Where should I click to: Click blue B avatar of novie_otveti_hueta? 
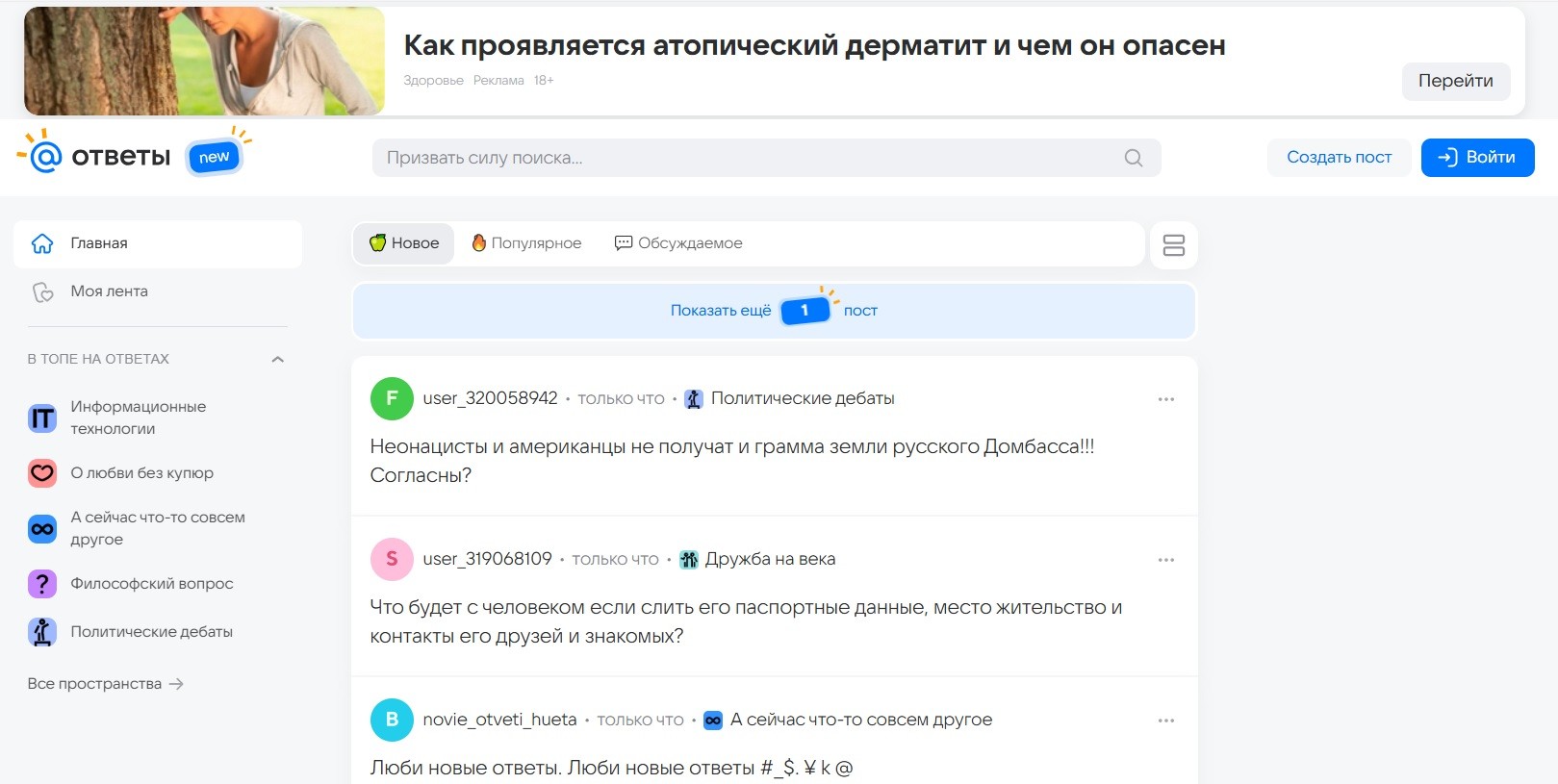click(x=392, y=720)
